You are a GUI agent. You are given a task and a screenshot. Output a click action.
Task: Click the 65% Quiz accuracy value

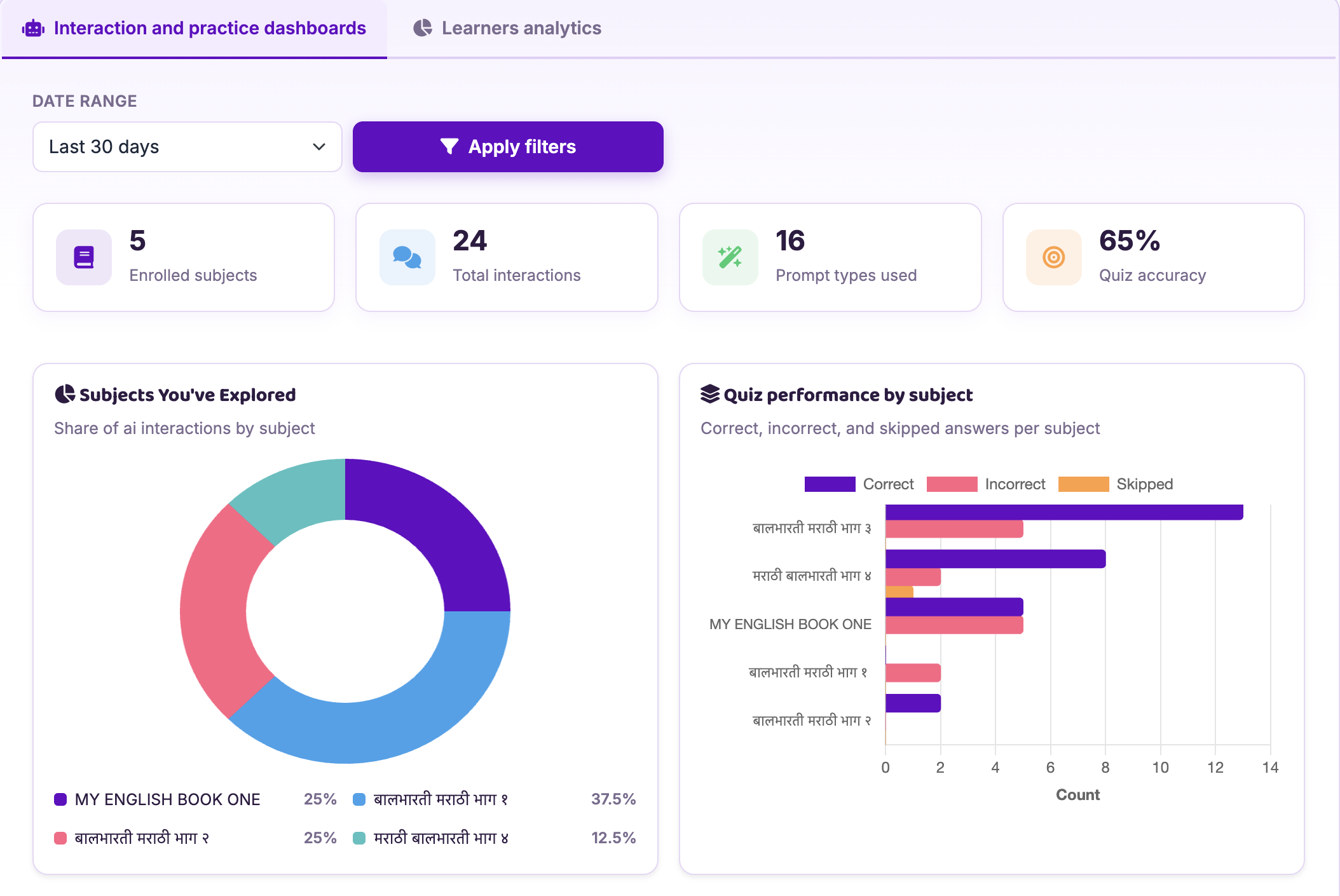(1130, 241)
